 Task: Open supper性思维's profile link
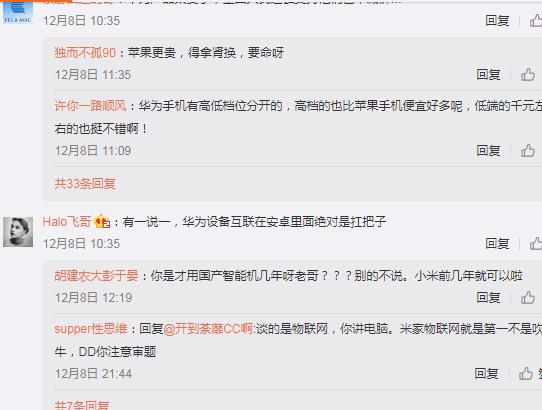(91, 328)
